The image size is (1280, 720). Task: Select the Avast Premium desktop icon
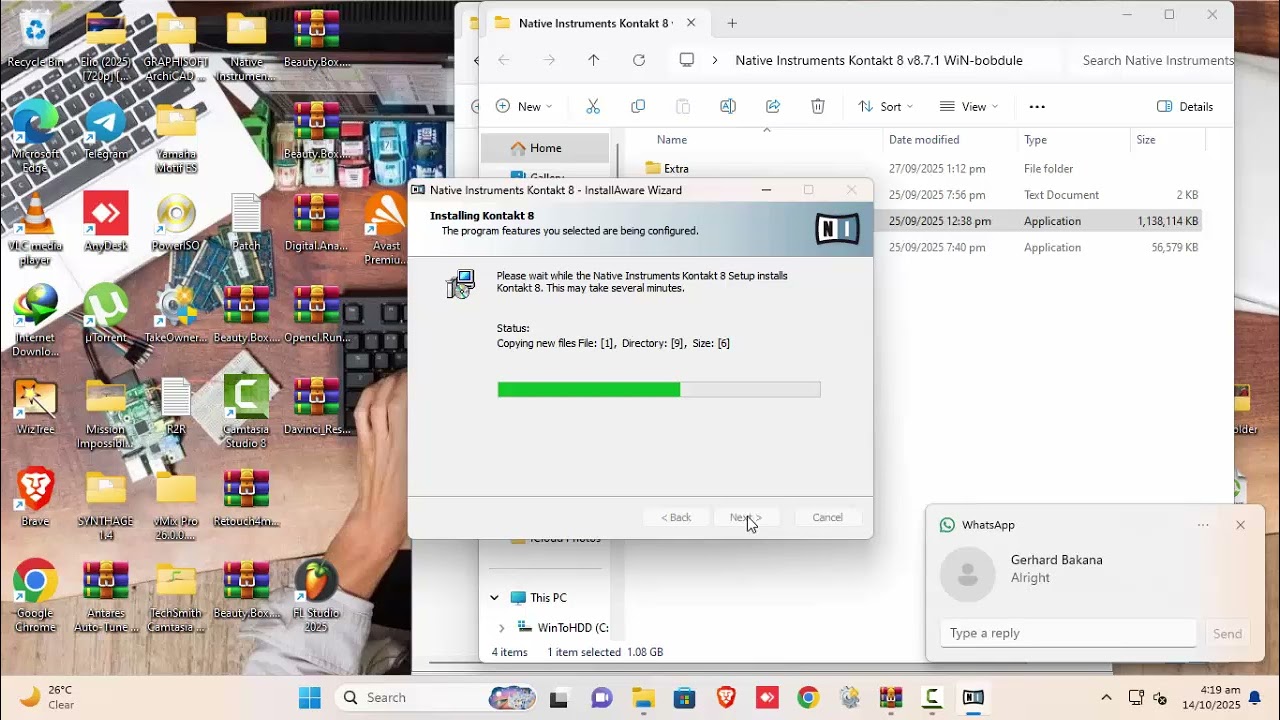pos(386,230)
